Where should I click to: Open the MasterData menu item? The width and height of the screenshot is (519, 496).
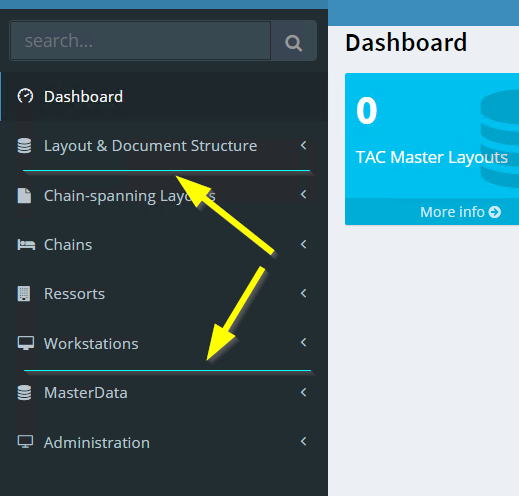click(164, 393)
